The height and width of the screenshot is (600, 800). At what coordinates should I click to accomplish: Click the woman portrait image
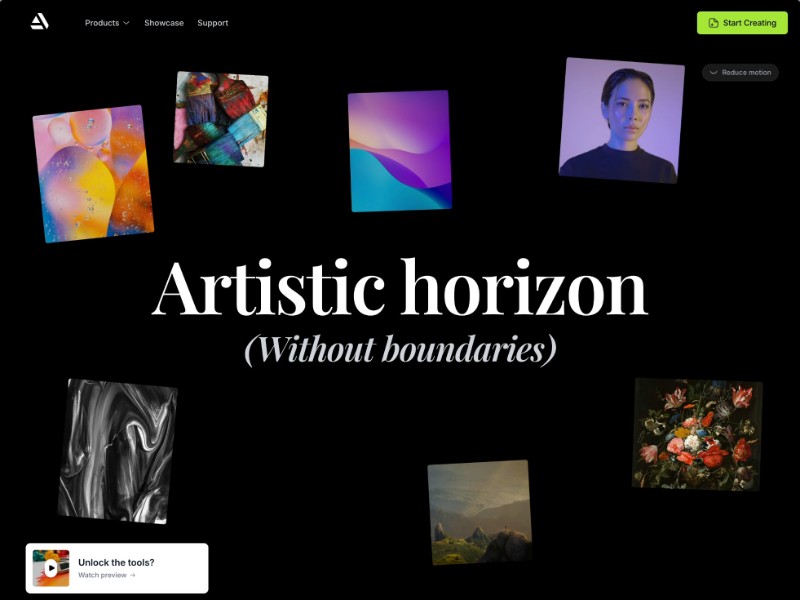622,120
